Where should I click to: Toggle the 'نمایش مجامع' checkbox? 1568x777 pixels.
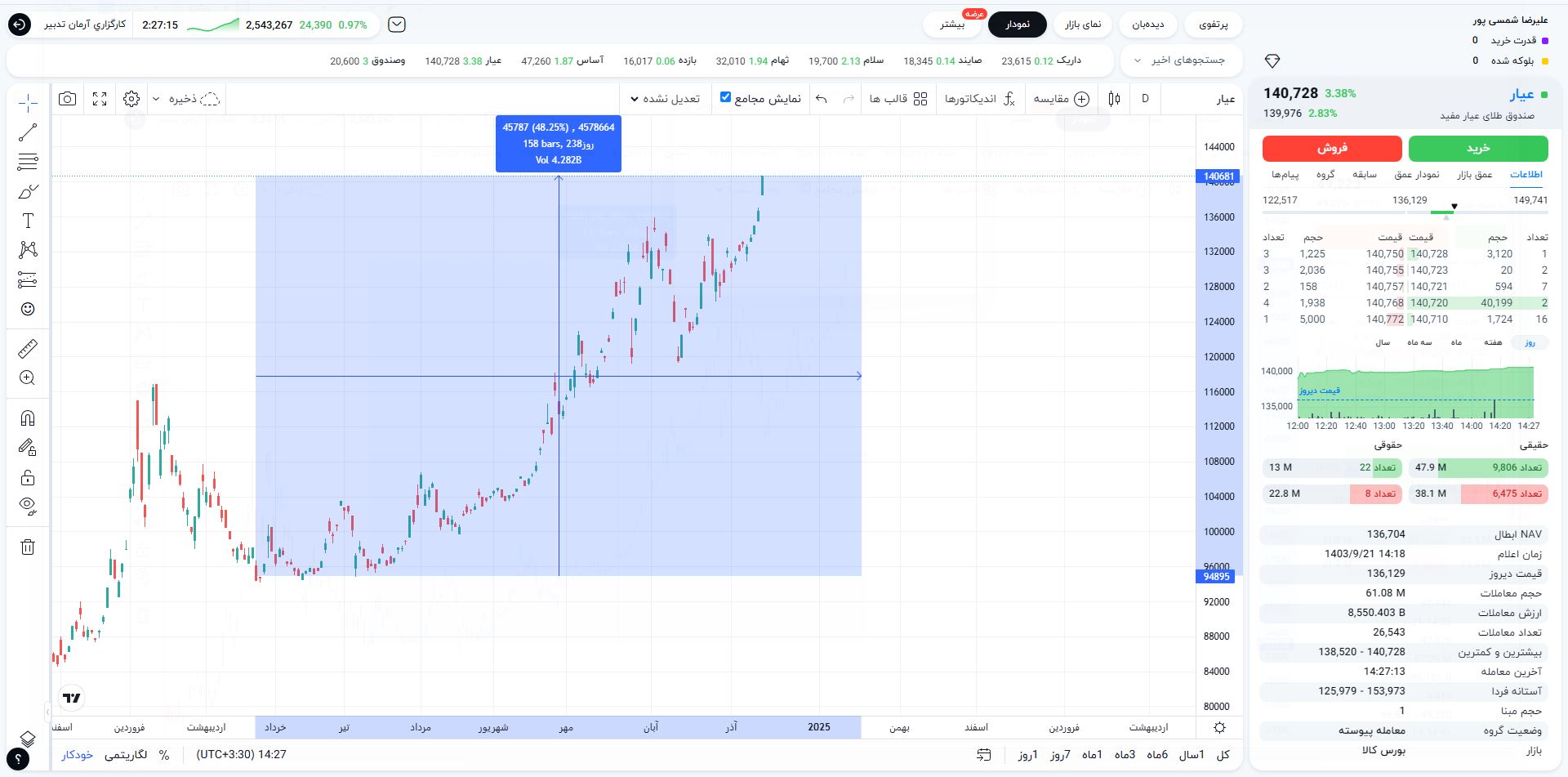(725, 97)
